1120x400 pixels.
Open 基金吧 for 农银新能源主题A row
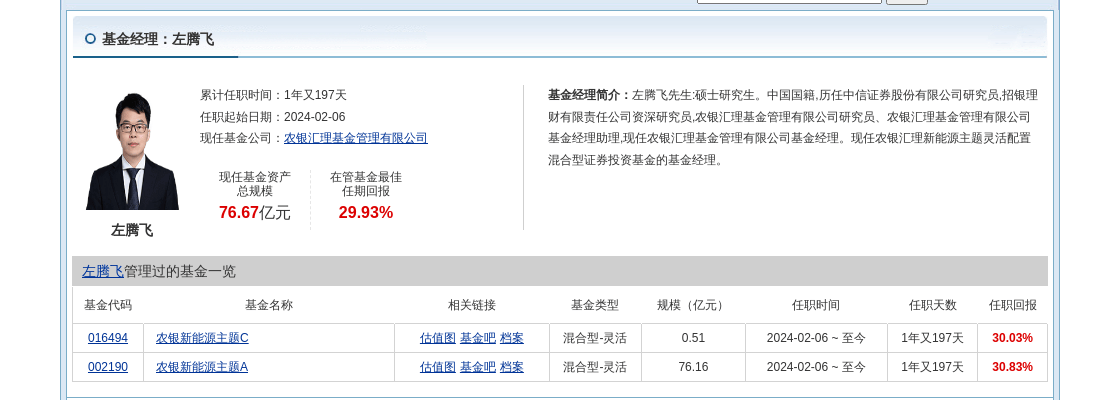478,367
